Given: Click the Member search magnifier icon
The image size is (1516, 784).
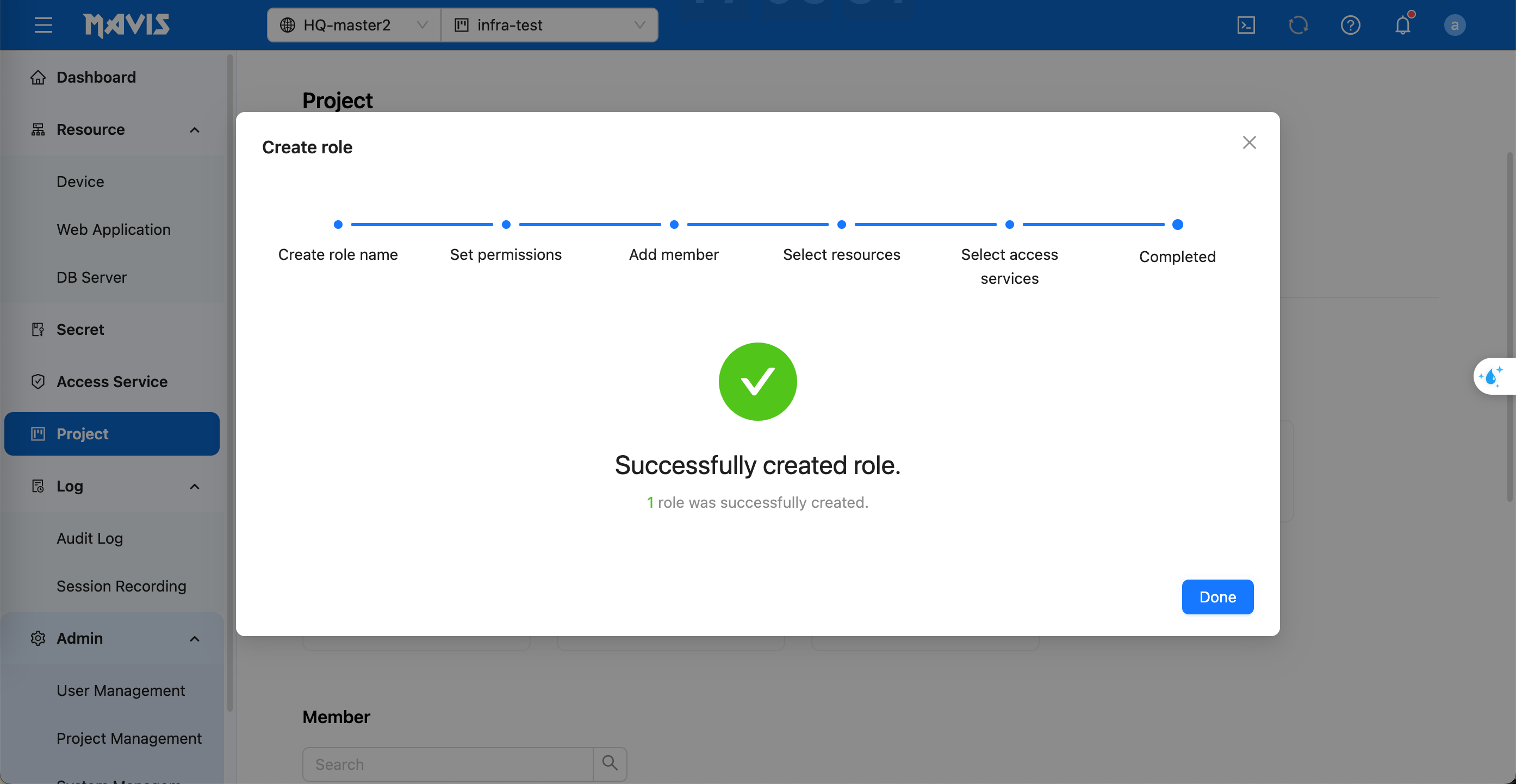Looking at the screenshot, I should tap(610, 763).
